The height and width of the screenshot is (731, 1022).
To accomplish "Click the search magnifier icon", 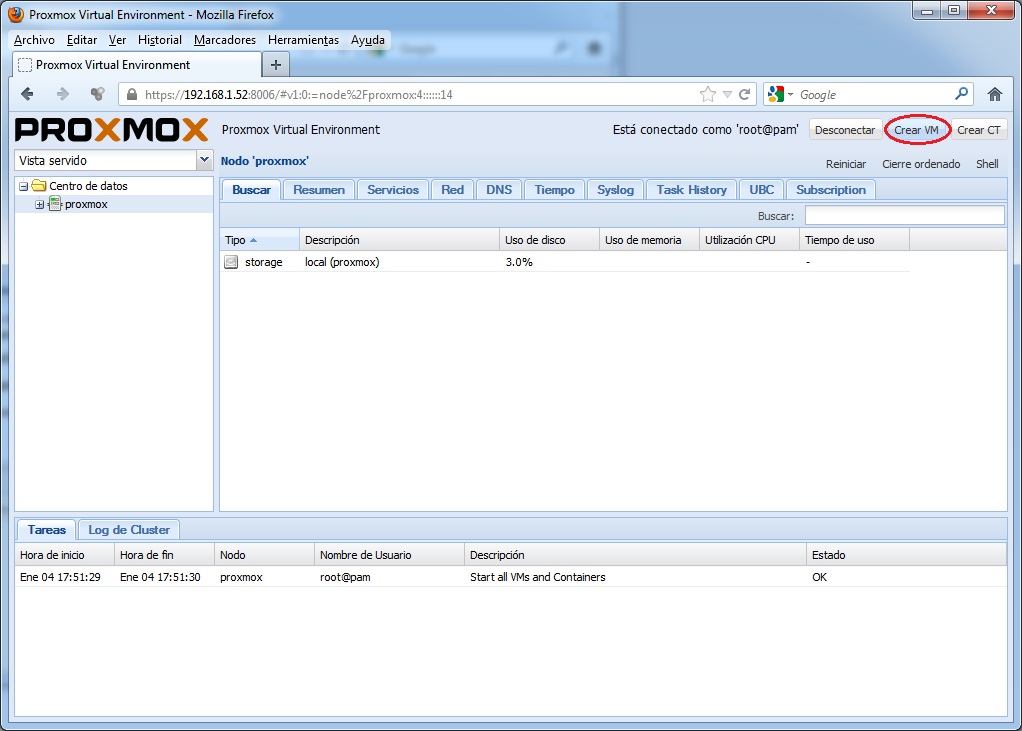I will coord(961,94).
